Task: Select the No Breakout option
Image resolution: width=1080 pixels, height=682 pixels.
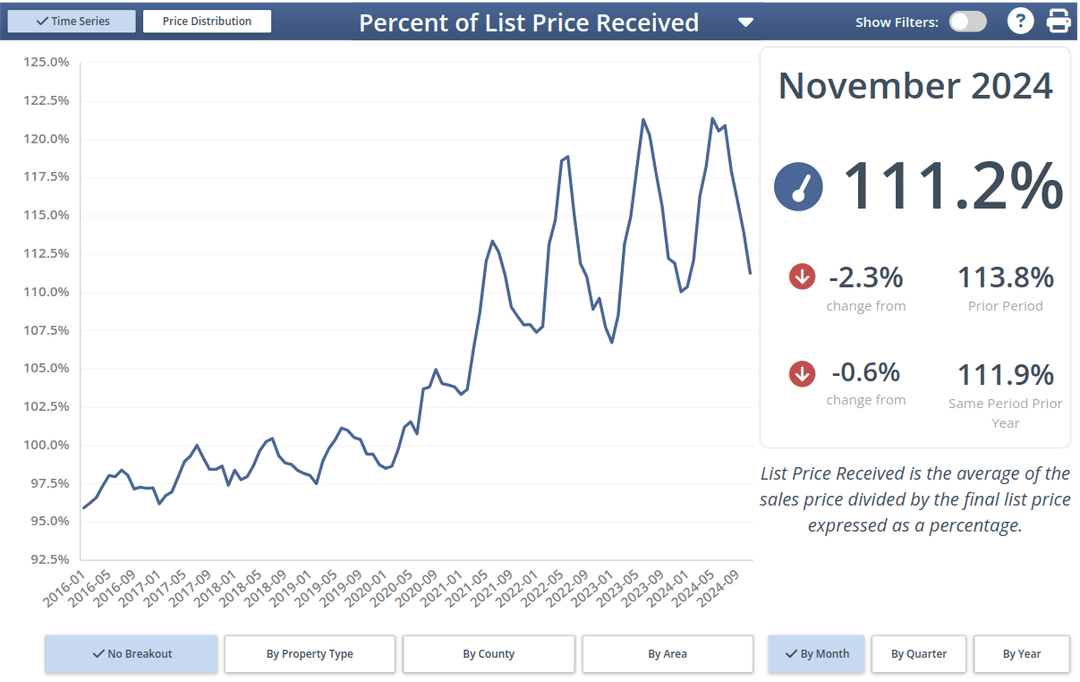Action: coord(131,654)
